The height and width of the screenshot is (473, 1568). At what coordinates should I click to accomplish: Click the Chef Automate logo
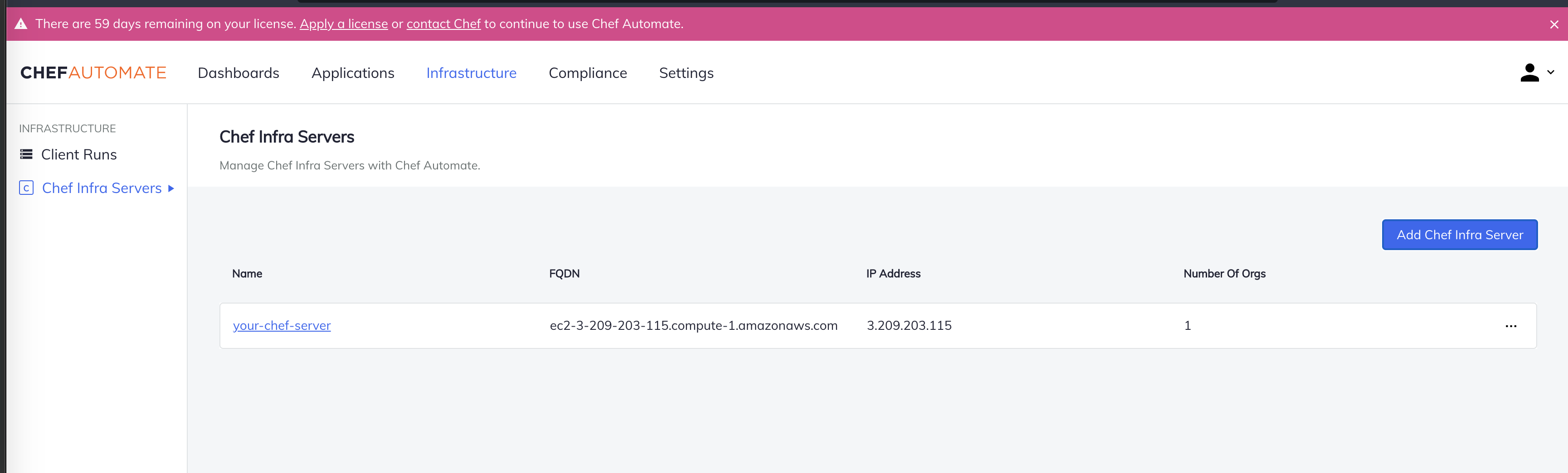pos(93,72)
